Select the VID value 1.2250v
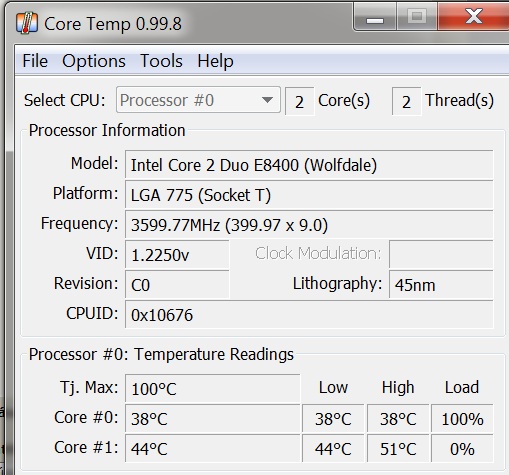509x475 pixels. [x=177, y=254]
